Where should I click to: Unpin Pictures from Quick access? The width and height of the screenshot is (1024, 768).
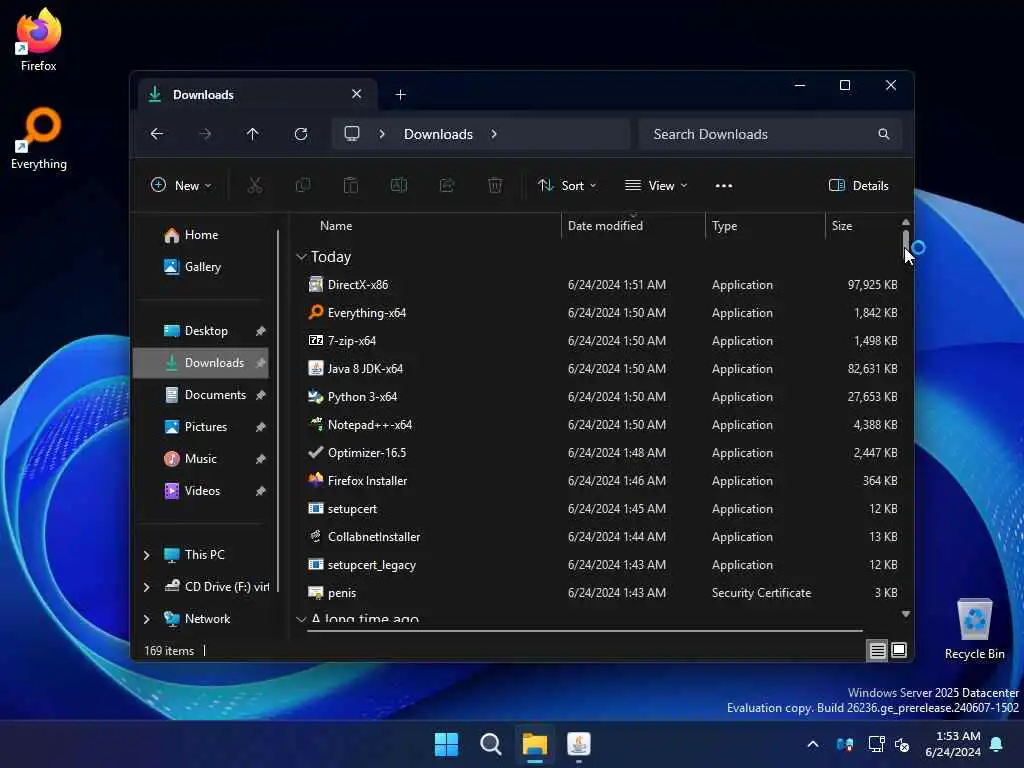click(261, 427)
